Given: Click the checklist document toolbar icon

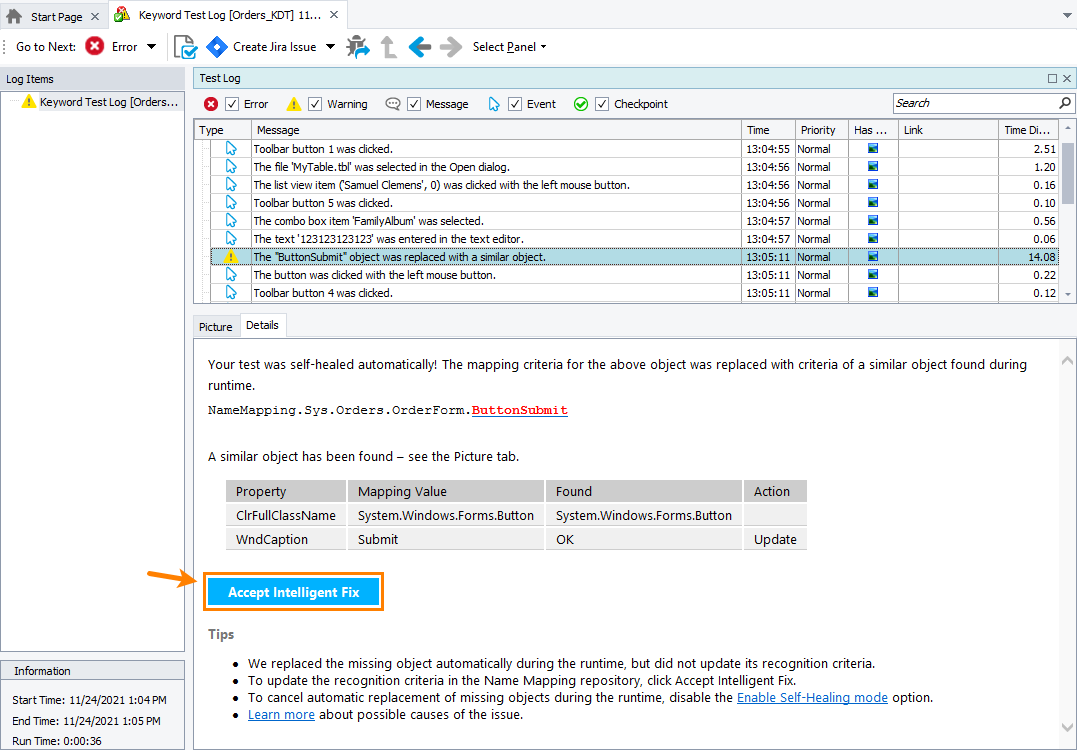Looking at the screenshot, I should coord(185,47).
